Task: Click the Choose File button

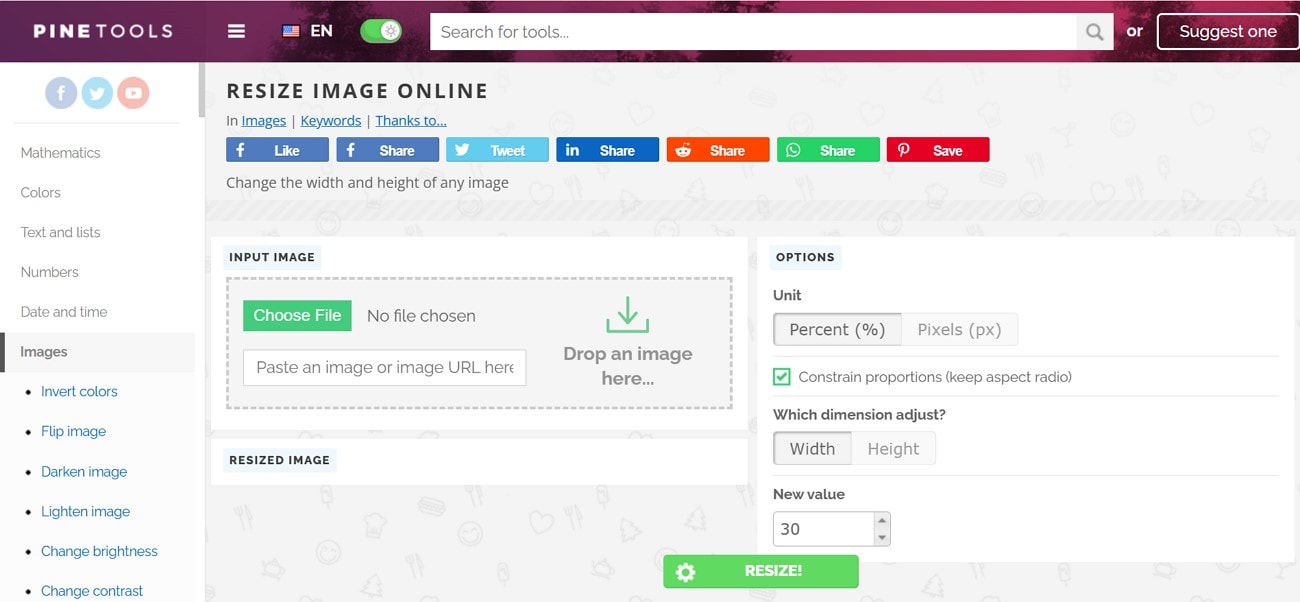Action: click(x=297, y=316)
